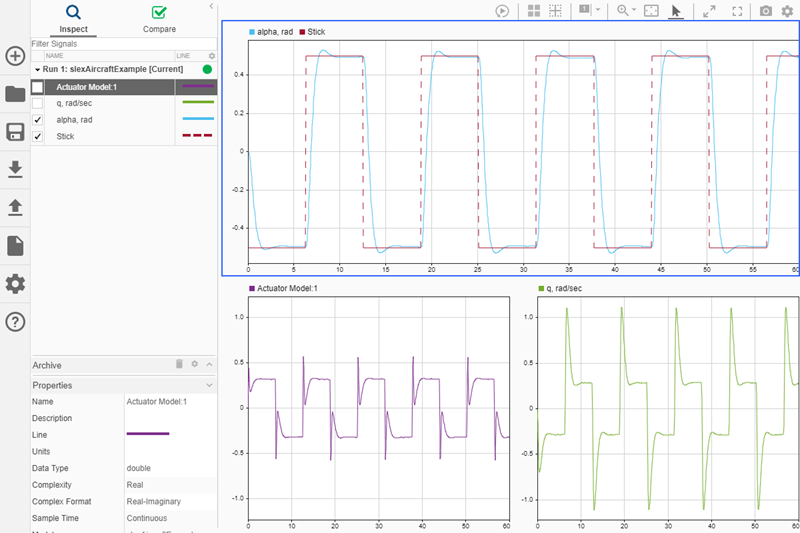Screen dimensions: 800x533
Task: Delete archived runs with the trash icon
Action: (x=179, y=365)
